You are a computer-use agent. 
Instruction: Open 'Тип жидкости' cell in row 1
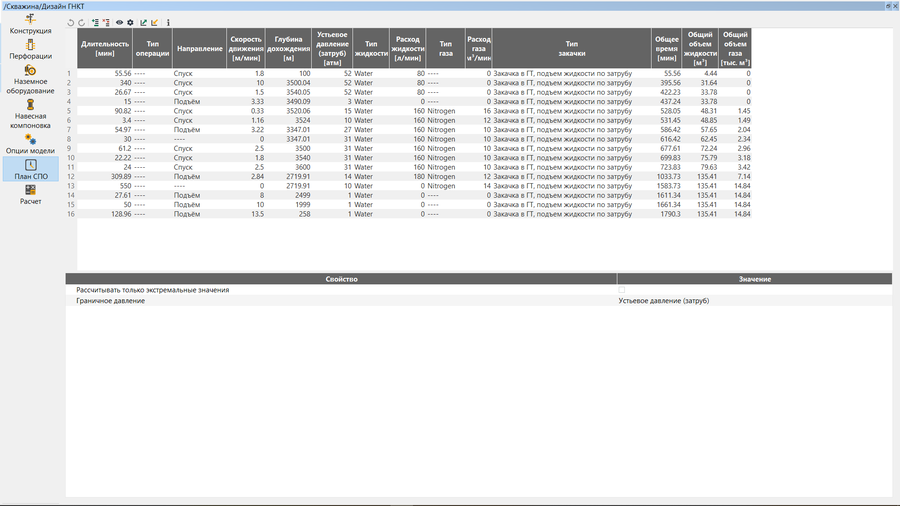pyautogui.click(x=370, y=73)
